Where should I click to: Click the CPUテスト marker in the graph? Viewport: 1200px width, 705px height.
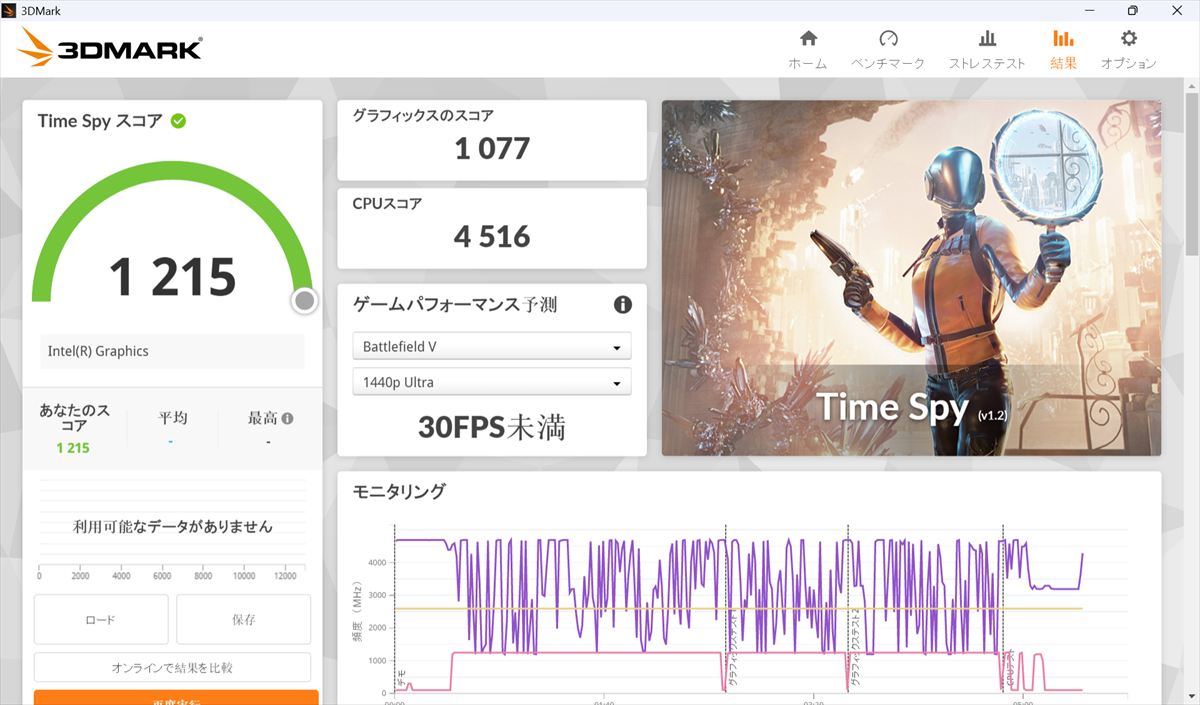tap(1009, 666)
